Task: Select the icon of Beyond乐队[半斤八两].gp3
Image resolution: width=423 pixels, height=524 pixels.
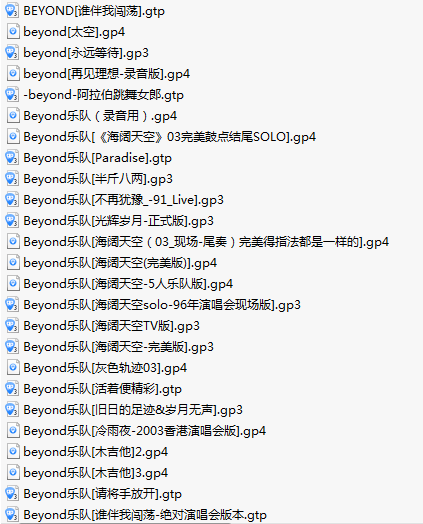Action: click(x=12, y=179)
